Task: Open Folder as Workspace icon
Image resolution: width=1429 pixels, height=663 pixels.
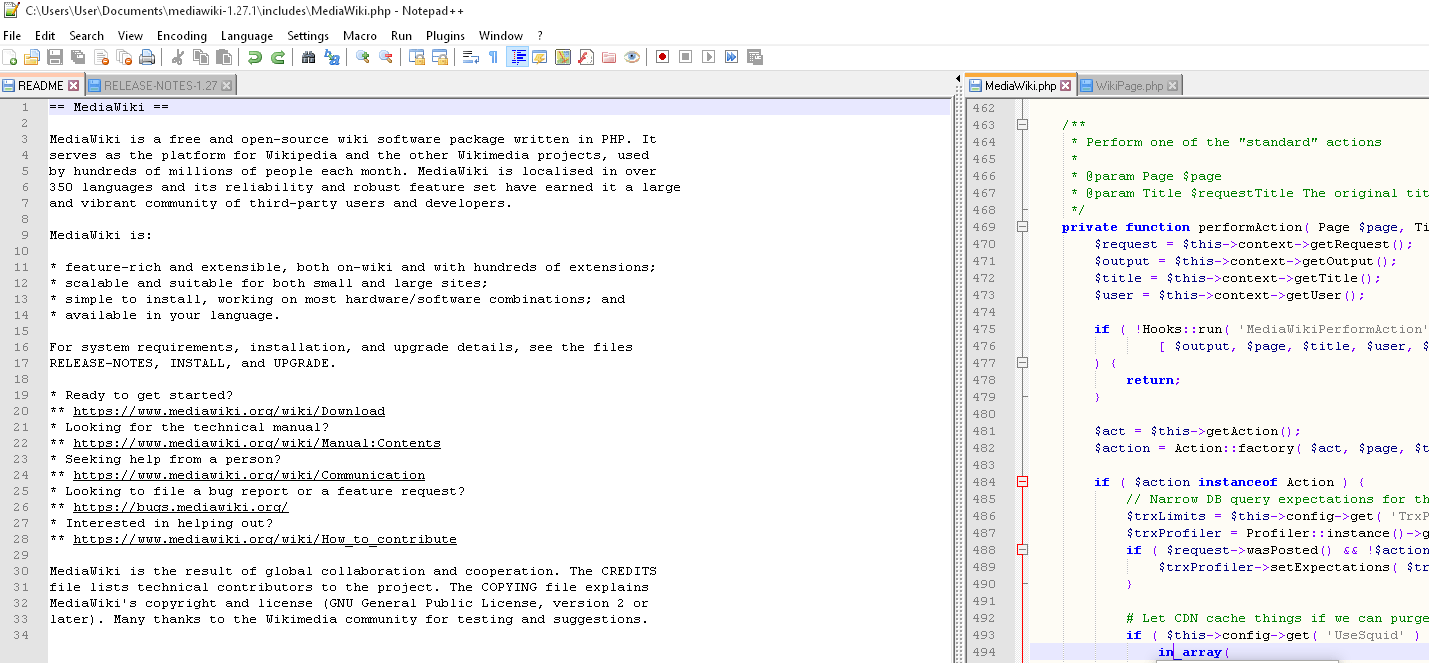Action: click(609, 57)
